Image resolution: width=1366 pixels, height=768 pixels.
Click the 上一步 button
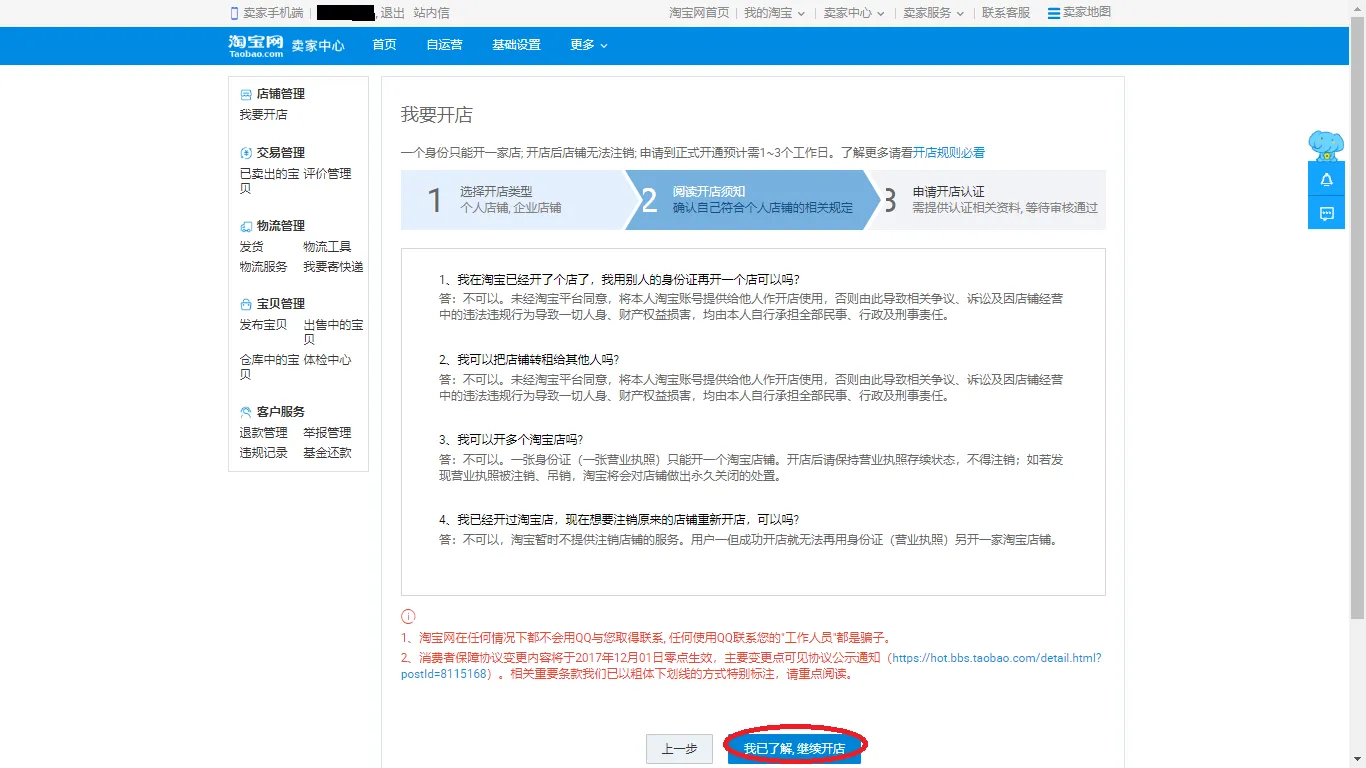tap(680, 749)
